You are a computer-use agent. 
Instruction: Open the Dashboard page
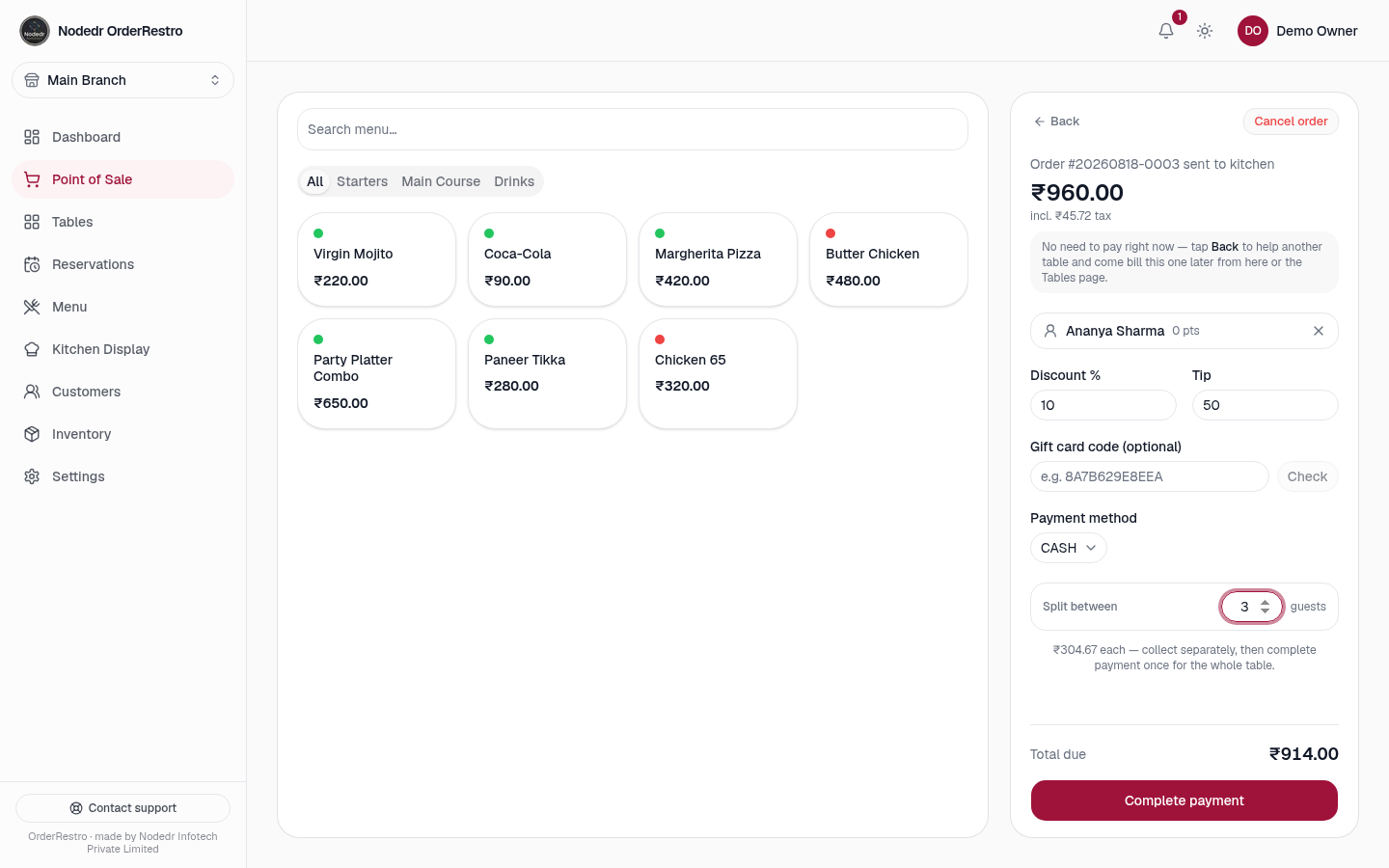point(123,137)
